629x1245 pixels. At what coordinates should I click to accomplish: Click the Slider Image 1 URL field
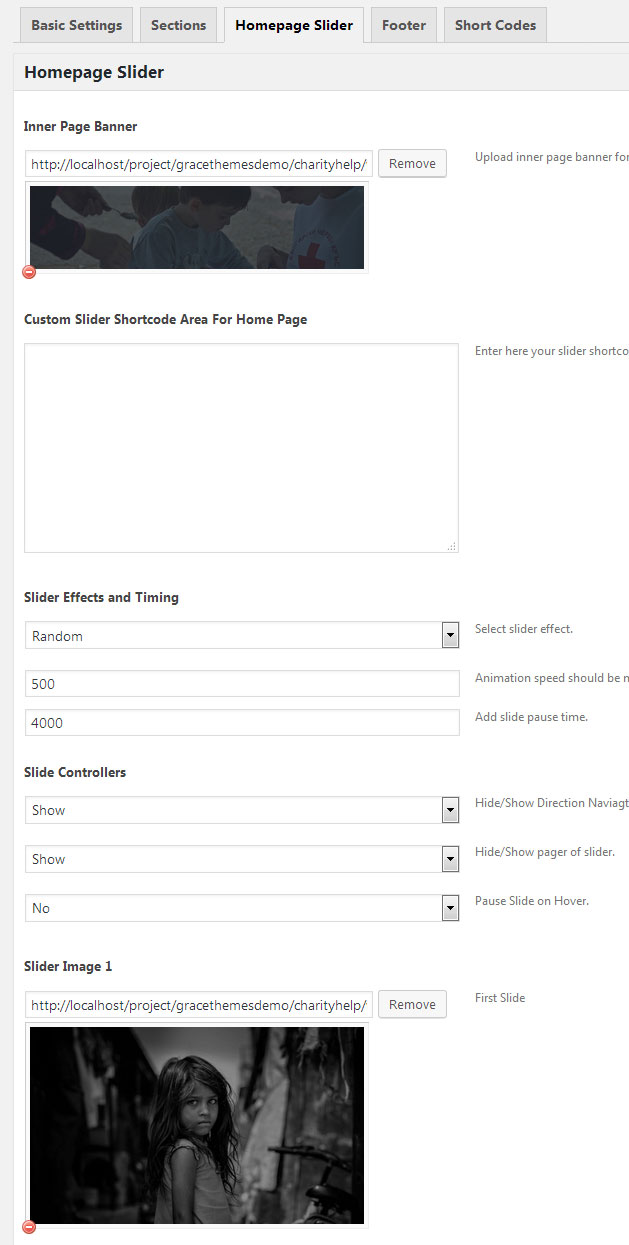pyautogui.click(x=199, y=1005)
